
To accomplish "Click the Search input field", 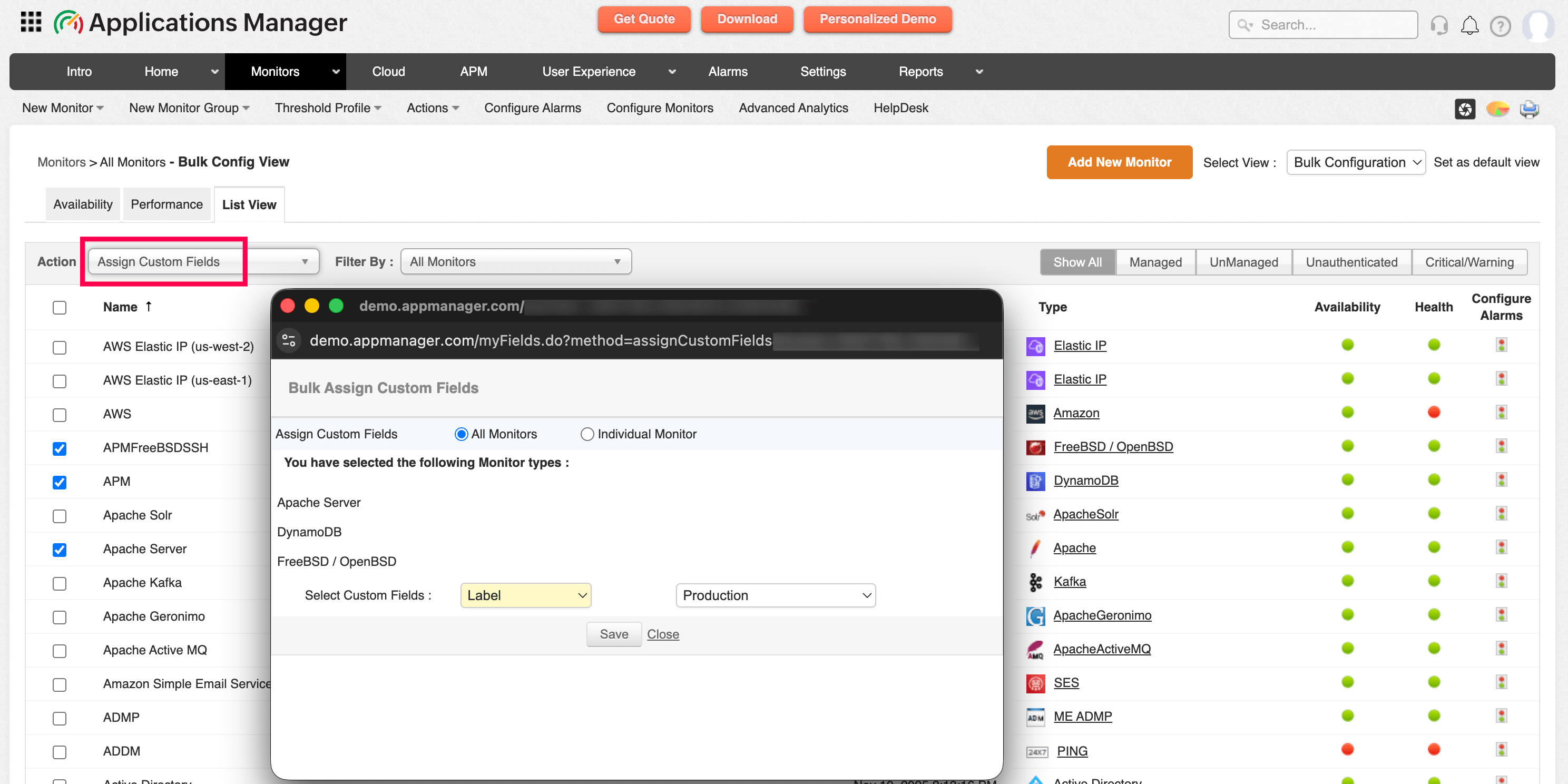I will coord(1322,25).
